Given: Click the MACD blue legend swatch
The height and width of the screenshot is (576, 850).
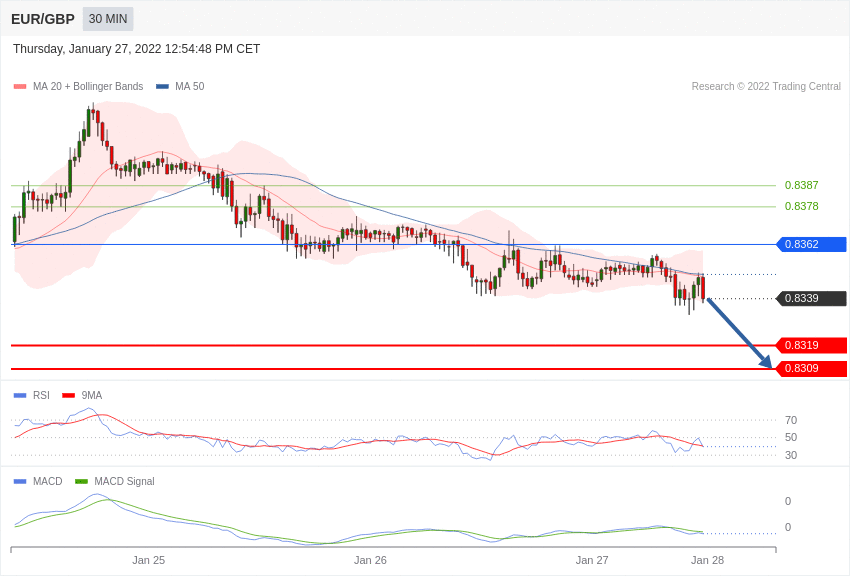Looking at the screenshot, I should [20, 482].
